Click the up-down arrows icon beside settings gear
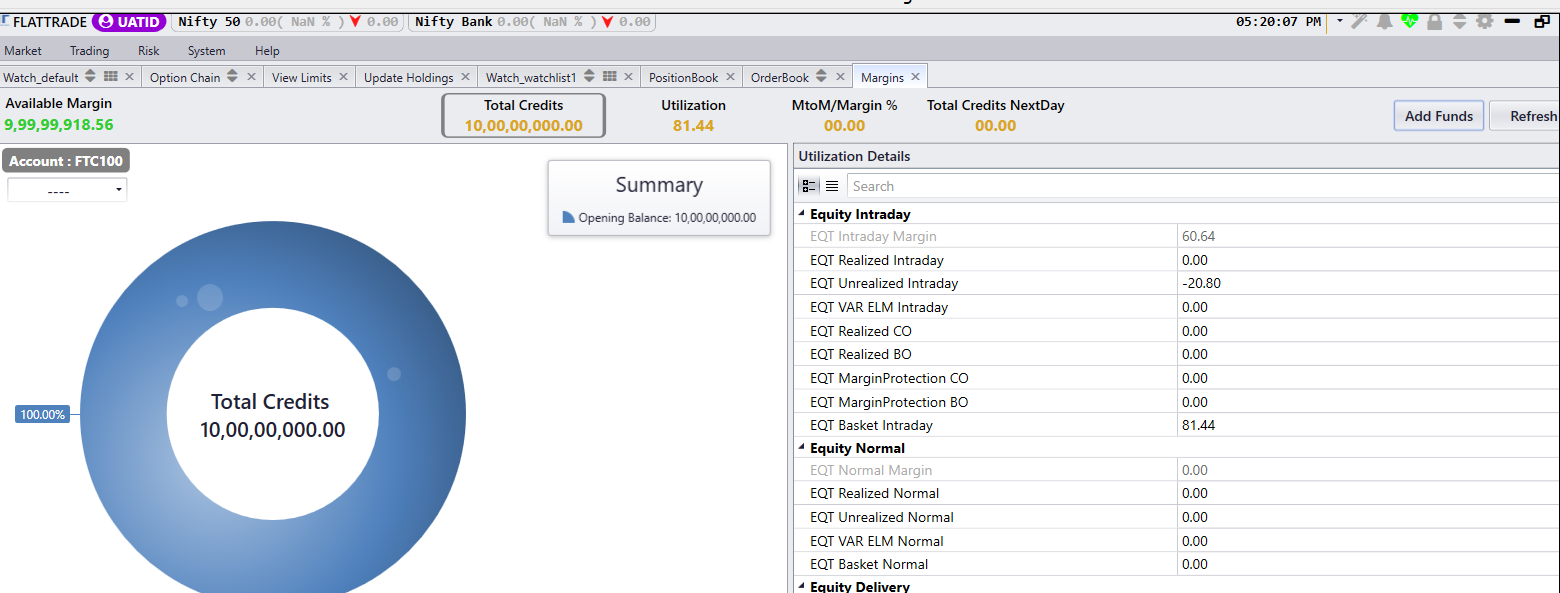The width and height of the screenshot is (1560, 593). 1460,21
